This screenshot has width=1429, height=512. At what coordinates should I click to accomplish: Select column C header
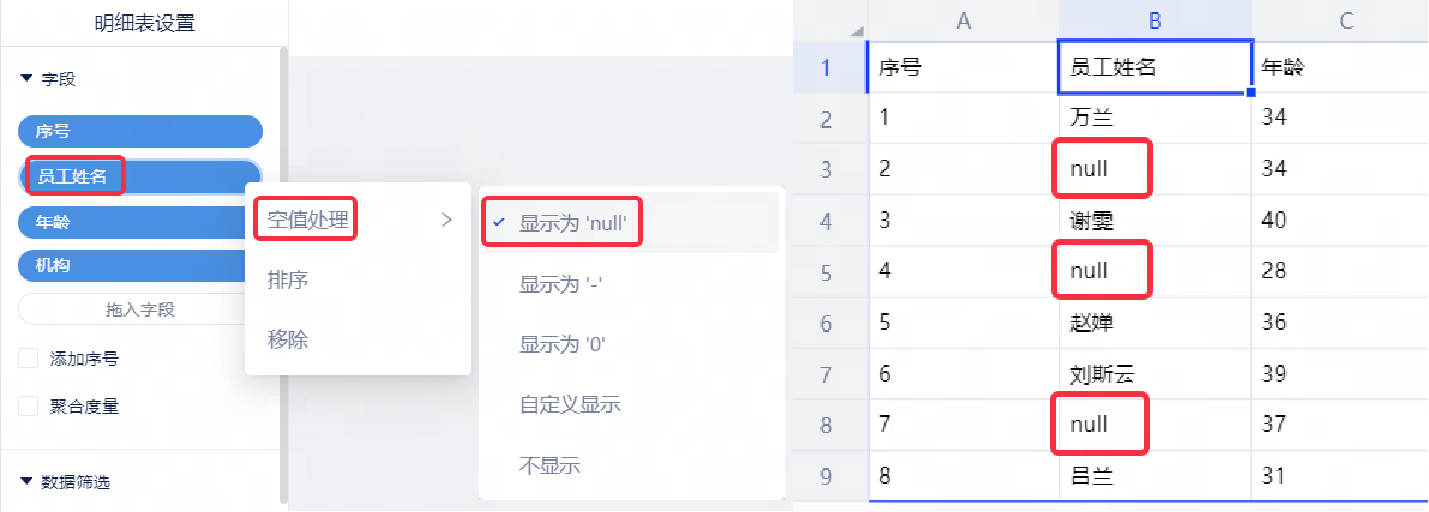[x=1346, y=20]
